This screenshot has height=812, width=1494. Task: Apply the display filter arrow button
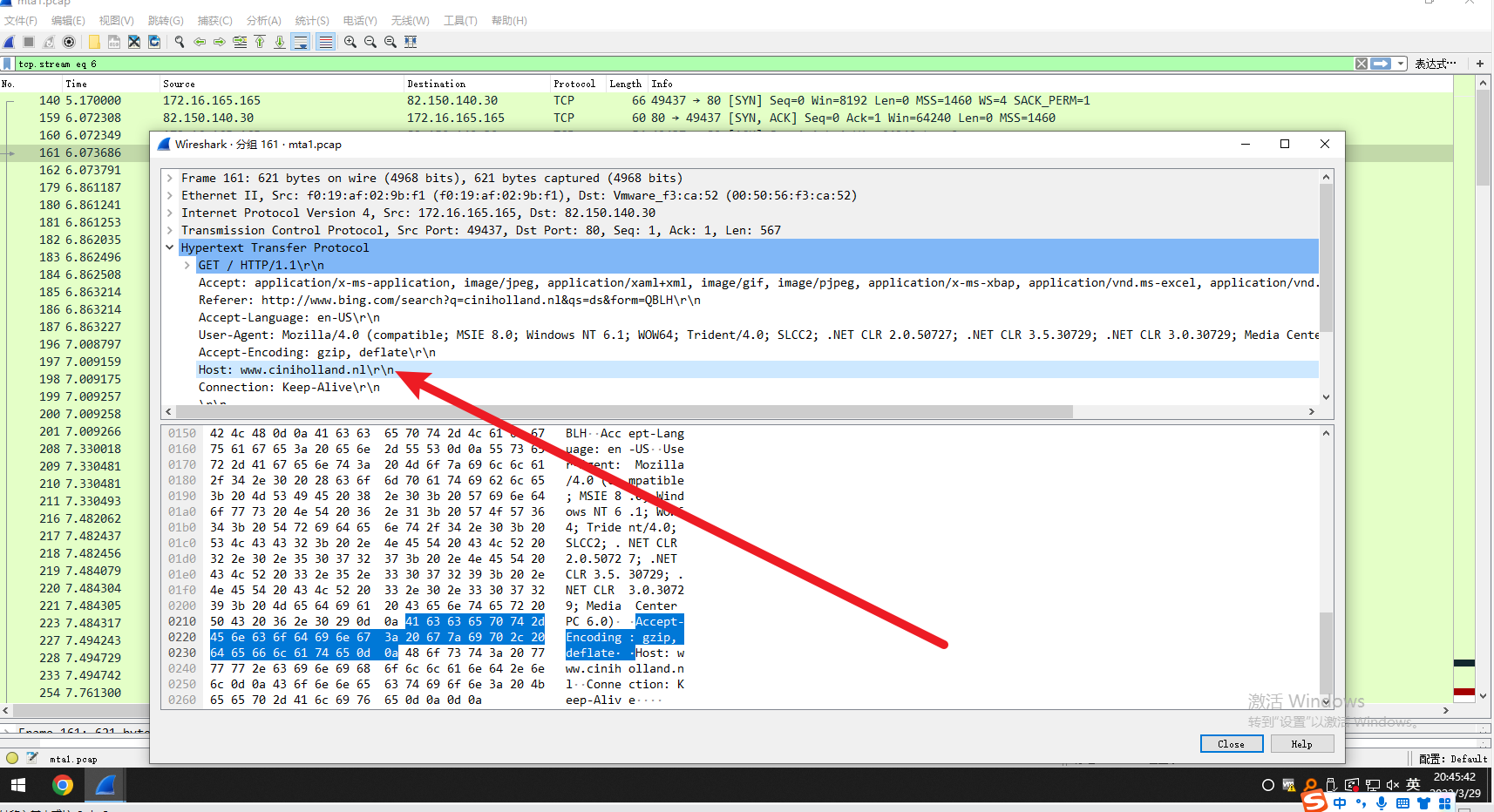(1381, 64)
